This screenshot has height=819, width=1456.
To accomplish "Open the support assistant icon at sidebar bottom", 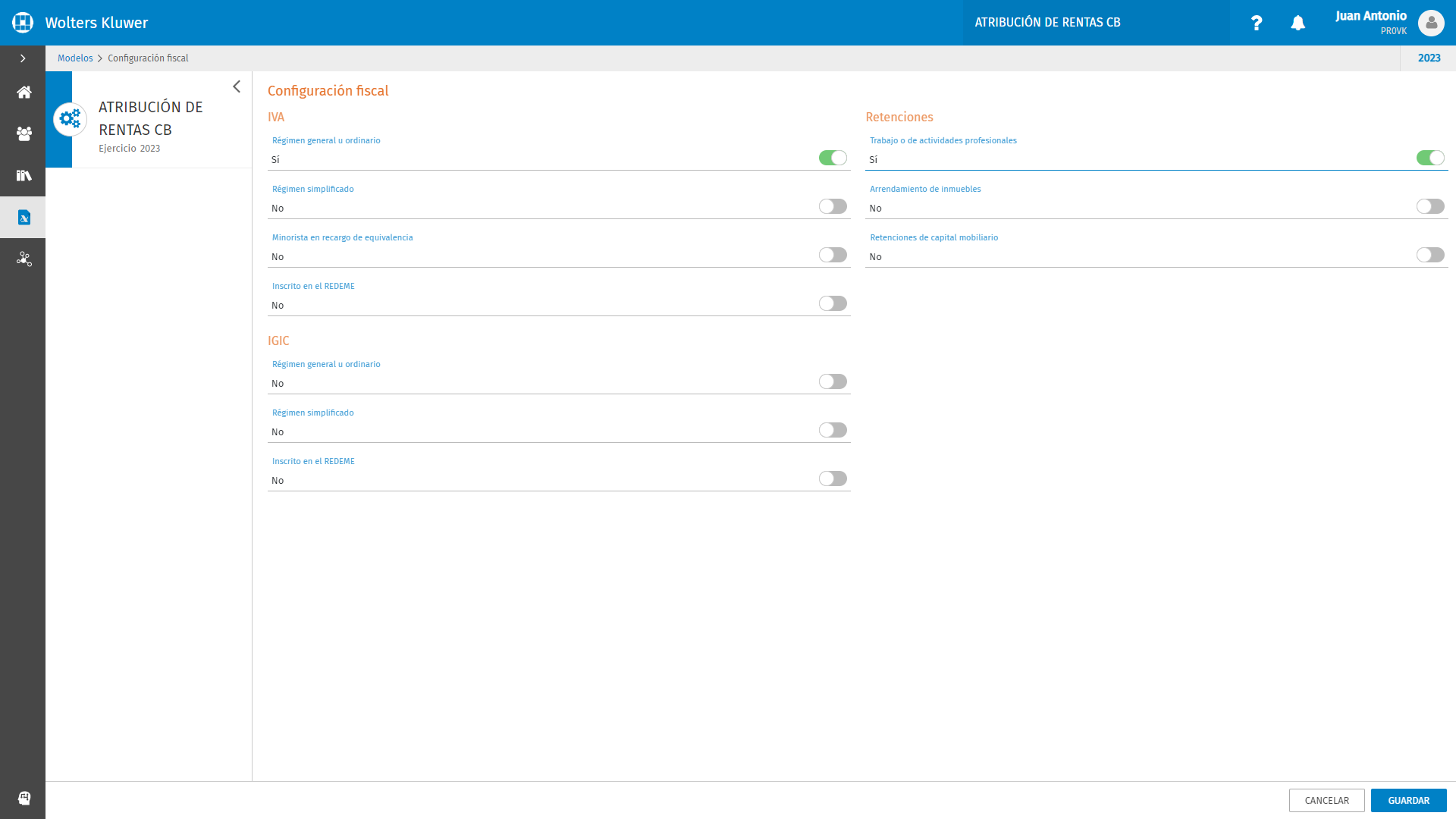I will [24, 798].
